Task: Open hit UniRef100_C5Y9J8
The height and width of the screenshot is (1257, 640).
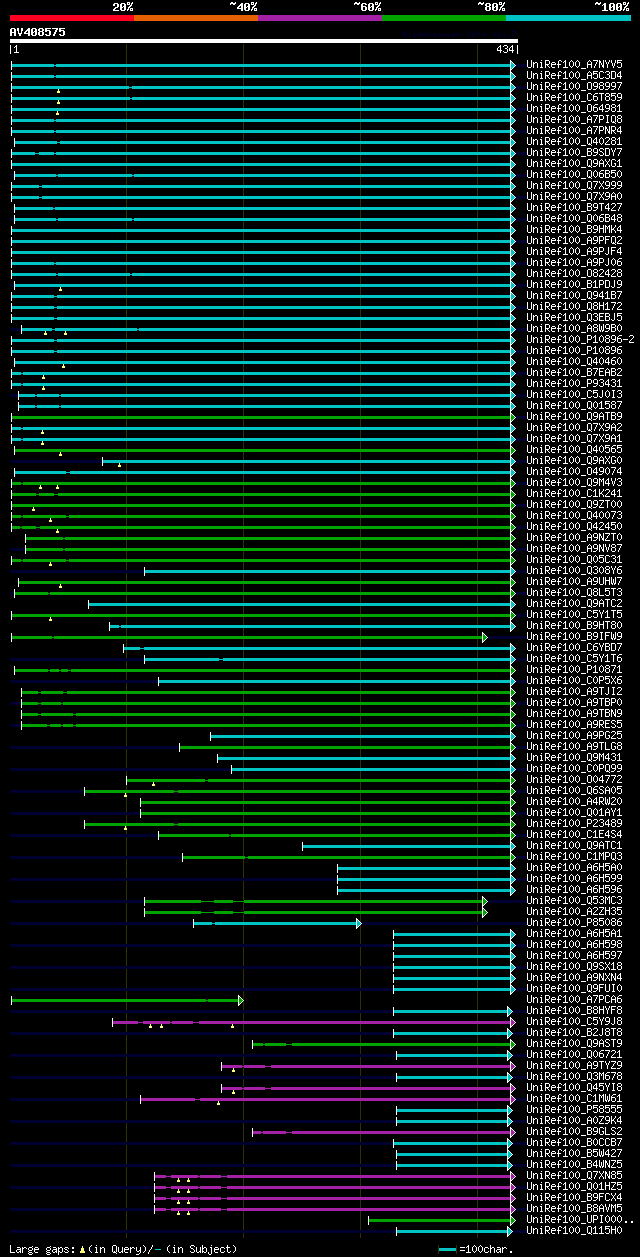Action: (x=573, y=1021)
